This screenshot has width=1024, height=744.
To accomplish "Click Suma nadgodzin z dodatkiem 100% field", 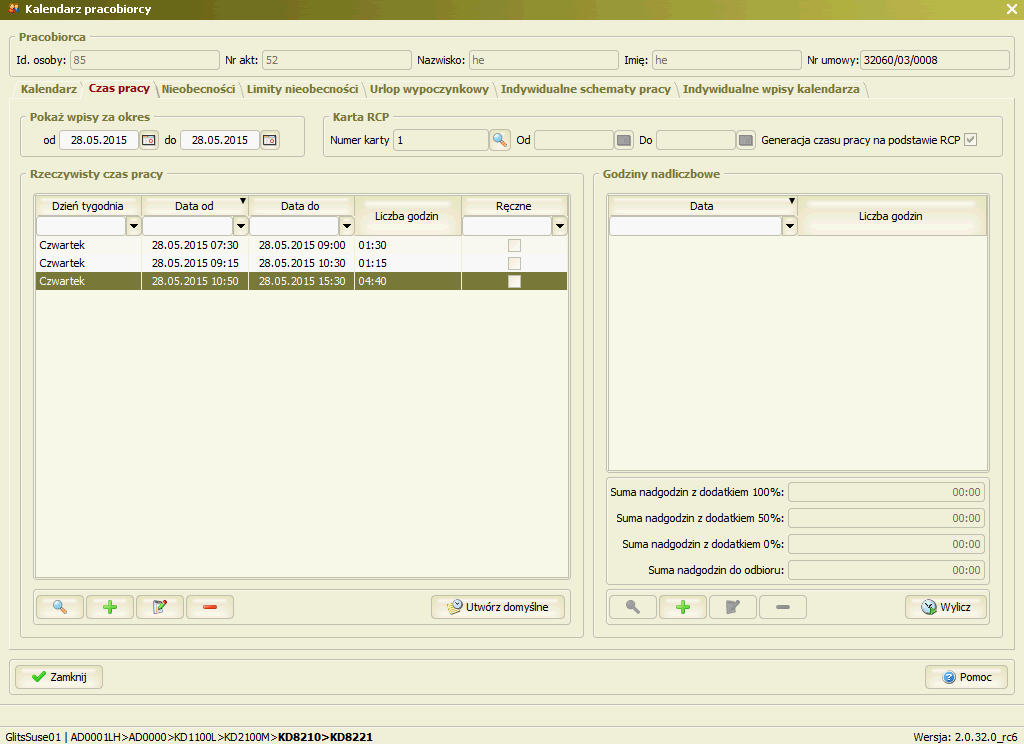I will (886, 492).
